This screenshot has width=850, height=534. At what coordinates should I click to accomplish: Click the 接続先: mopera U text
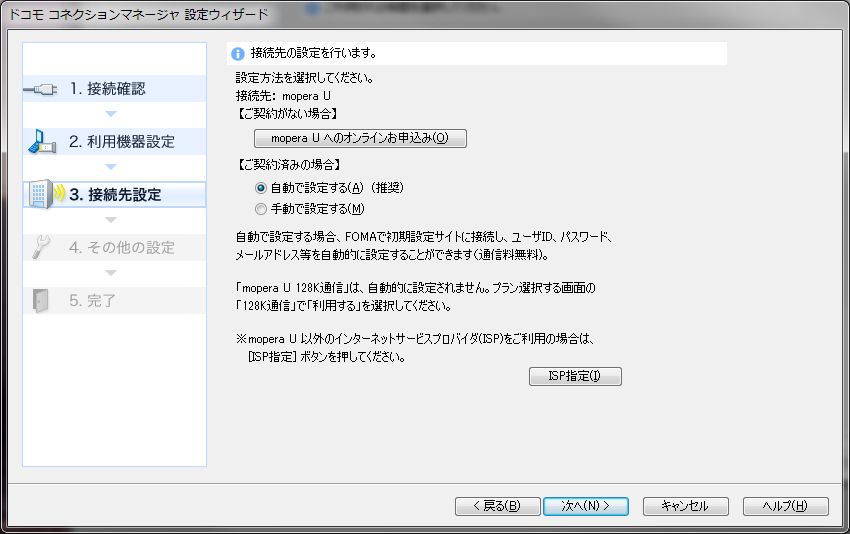tap(283, 96)
